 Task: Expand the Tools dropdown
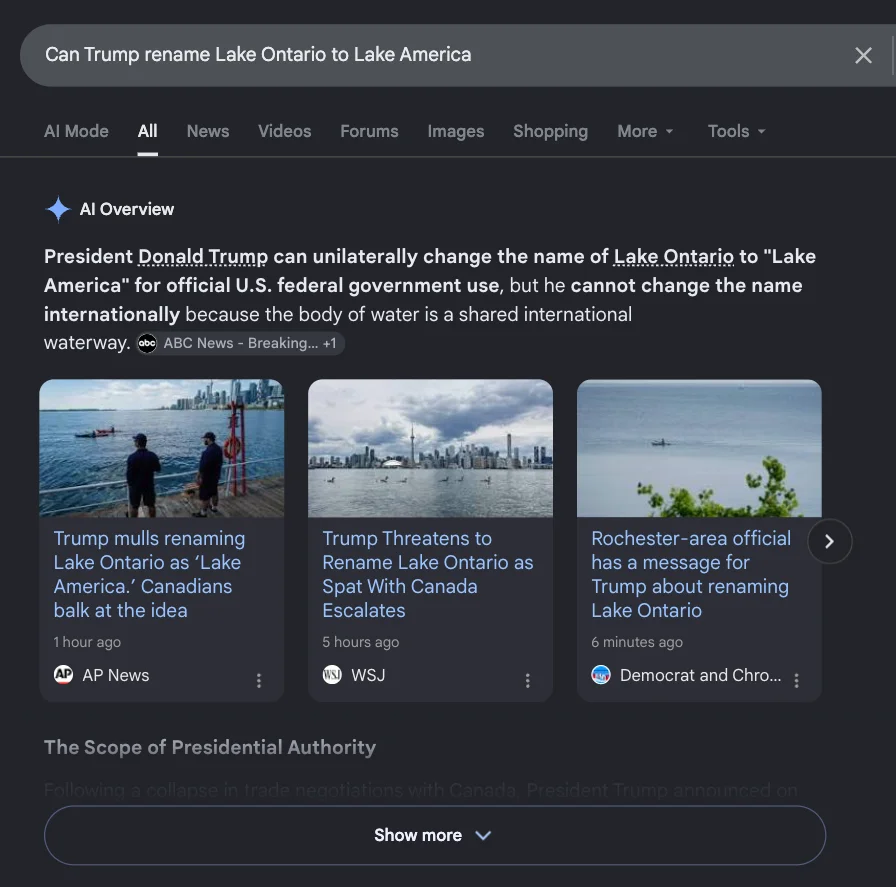coord(737,131)
